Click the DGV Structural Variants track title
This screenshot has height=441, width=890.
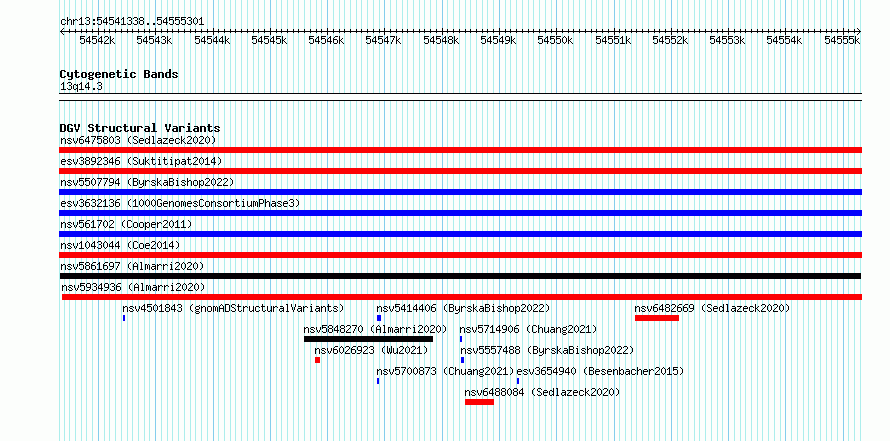click(x=140, y=128)
